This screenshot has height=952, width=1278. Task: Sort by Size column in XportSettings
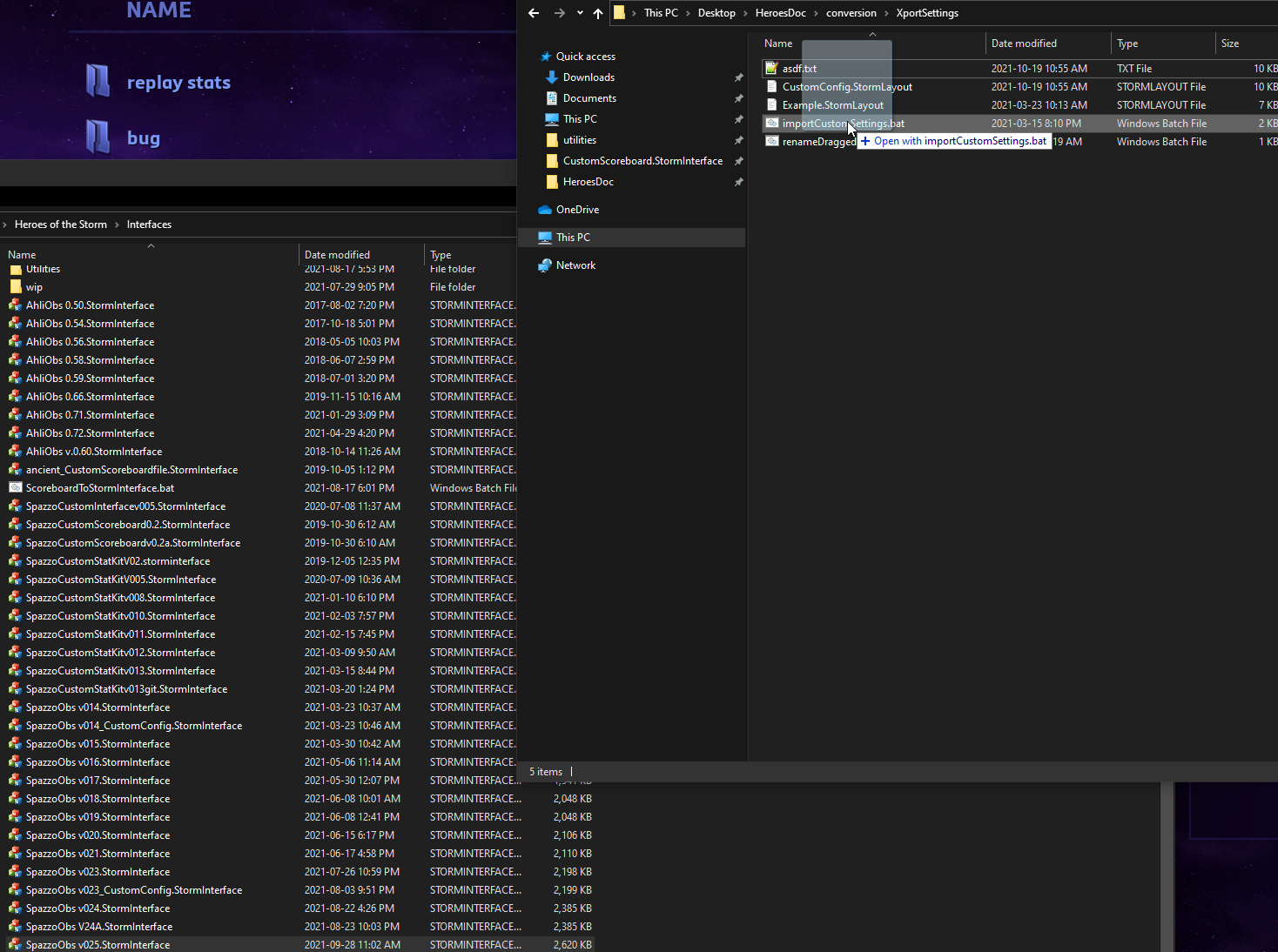click(1230, 44)
